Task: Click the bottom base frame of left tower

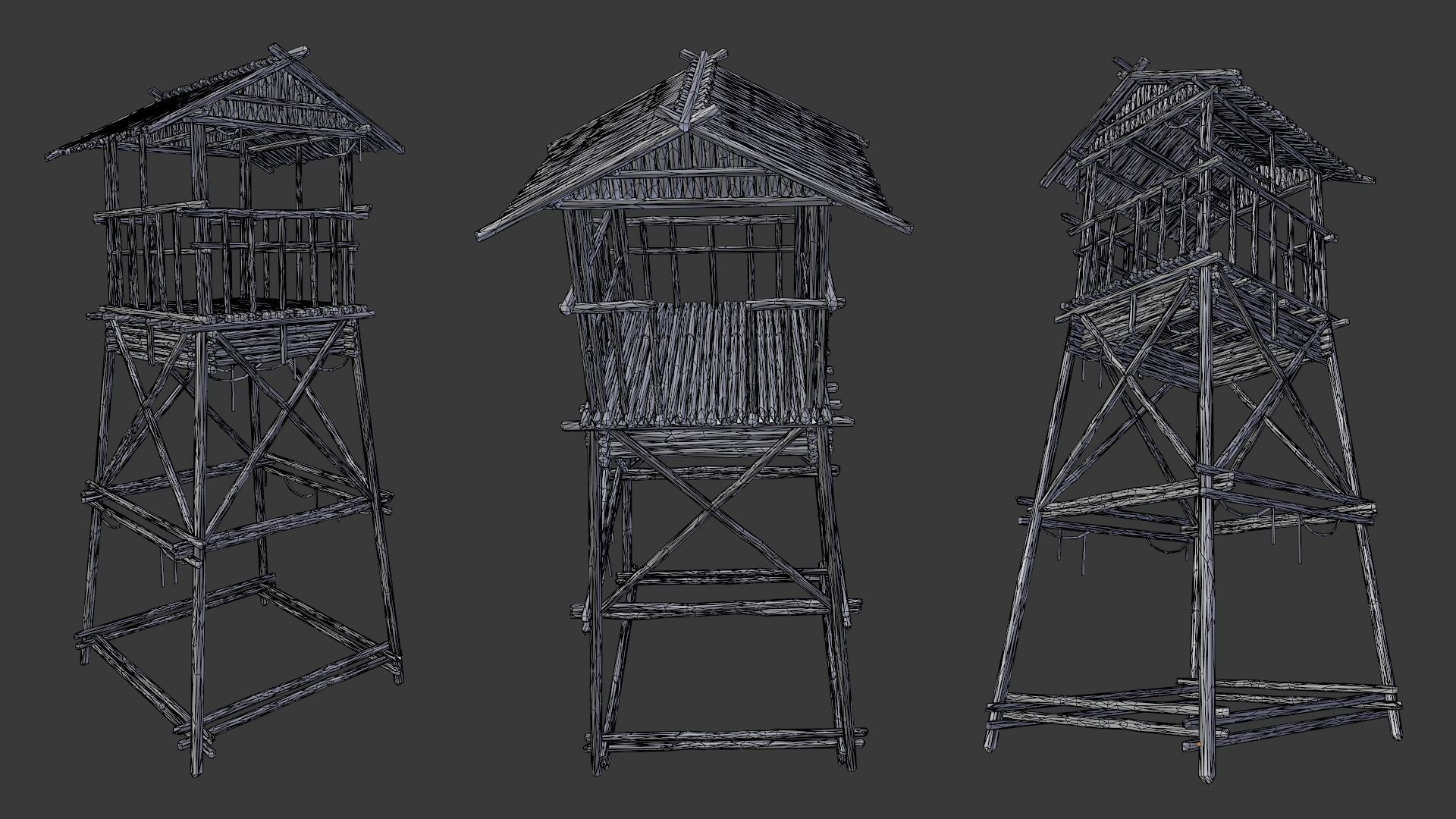Action: [x=288, y=686]
